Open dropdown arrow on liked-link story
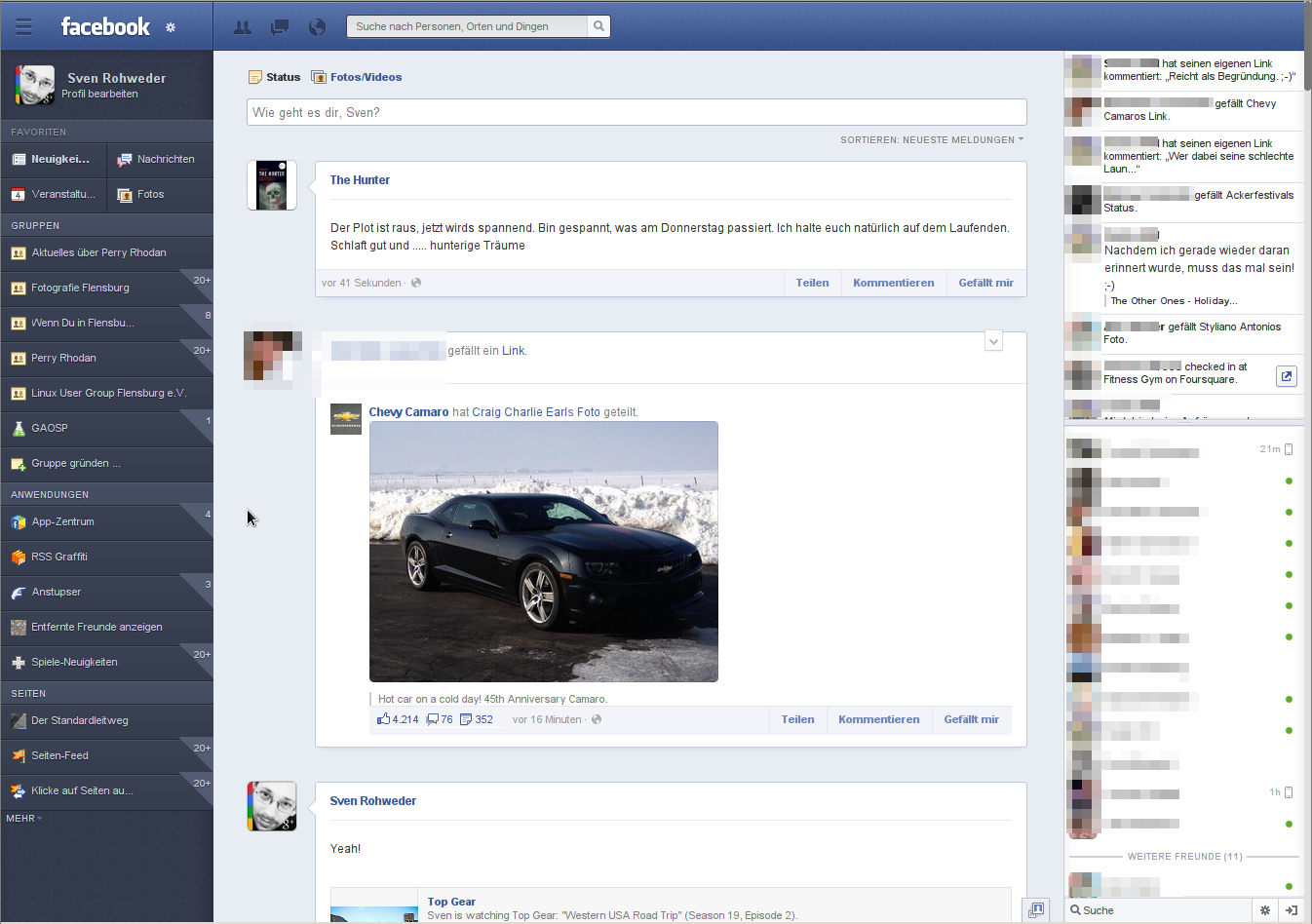 (x=993, y=341)
